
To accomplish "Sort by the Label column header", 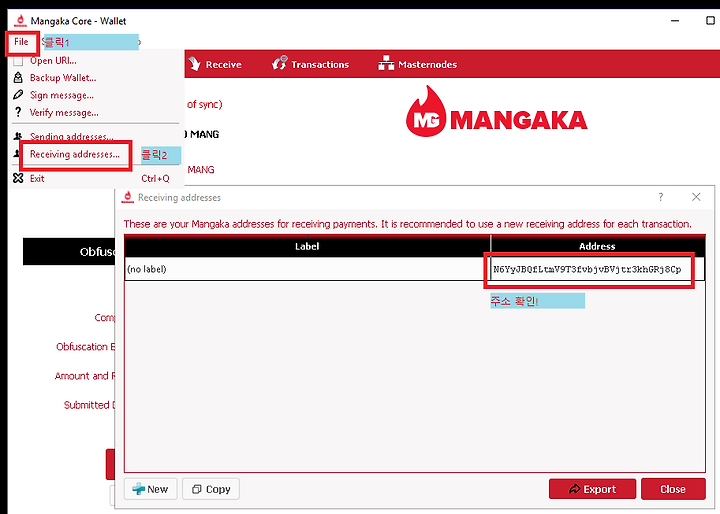I will [x=307, y=246].
